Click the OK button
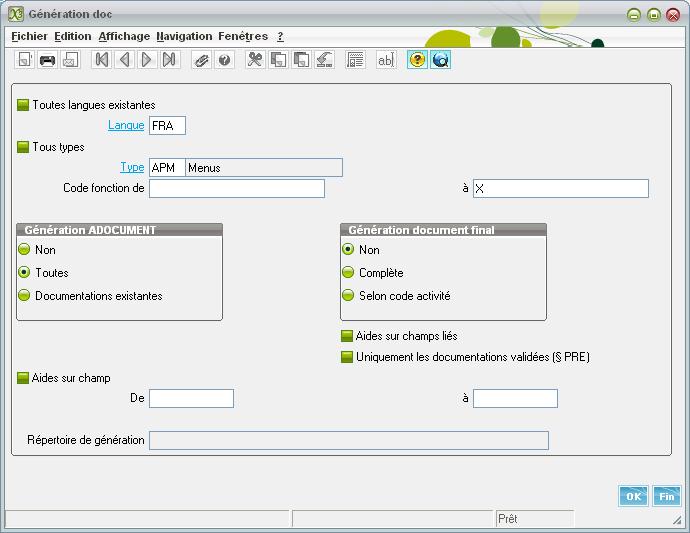Screen dimensions: 690x533 633,496
